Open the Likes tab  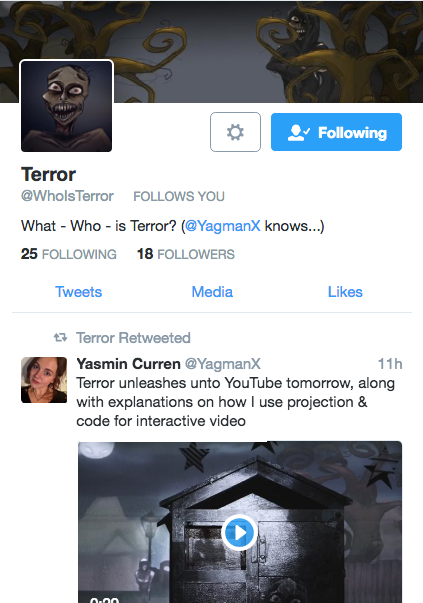coord(345,292)
